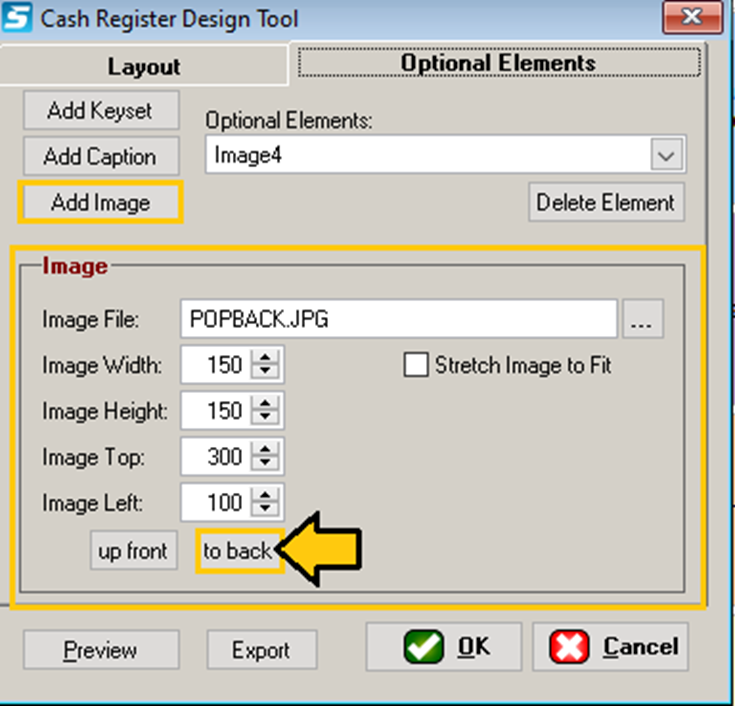Decrease Image Left value with down arrow

(265, 510)
